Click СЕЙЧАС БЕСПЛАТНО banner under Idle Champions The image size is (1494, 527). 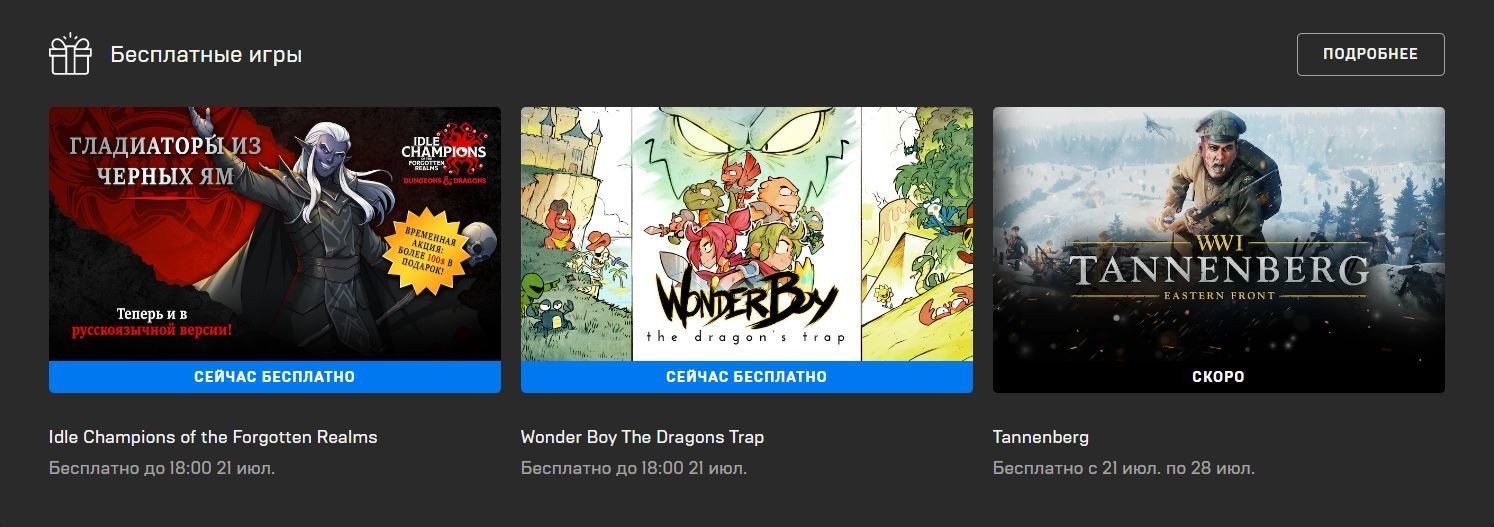[275, 377]
